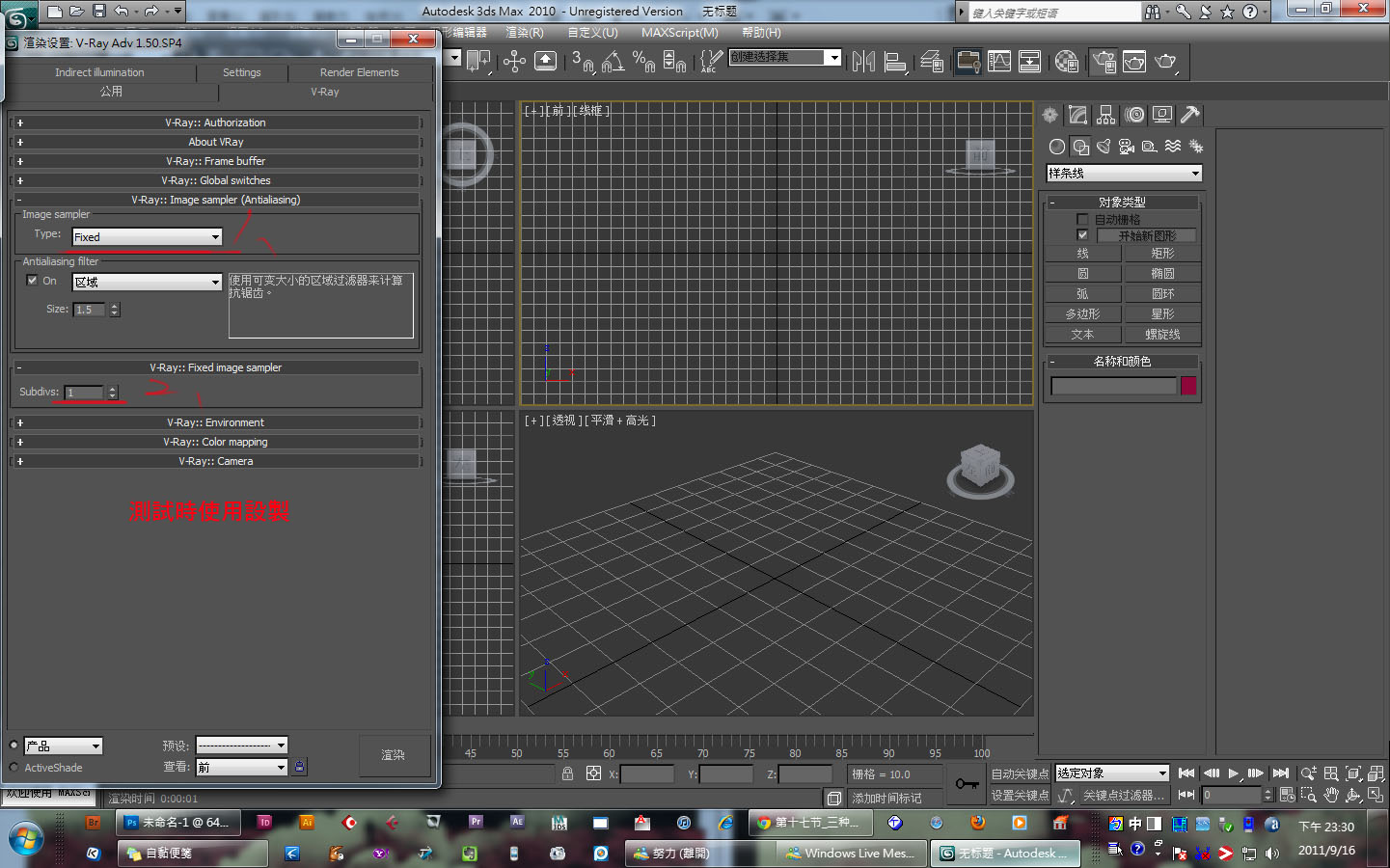
Task: Open the image sampler Type dropdown
Action: click(148, 237)
